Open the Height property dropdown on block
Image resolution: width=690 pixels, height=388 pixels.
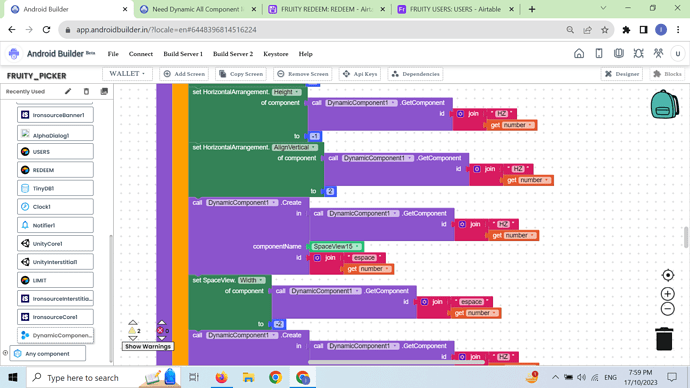pyautogui.click(x=286, y=92)
